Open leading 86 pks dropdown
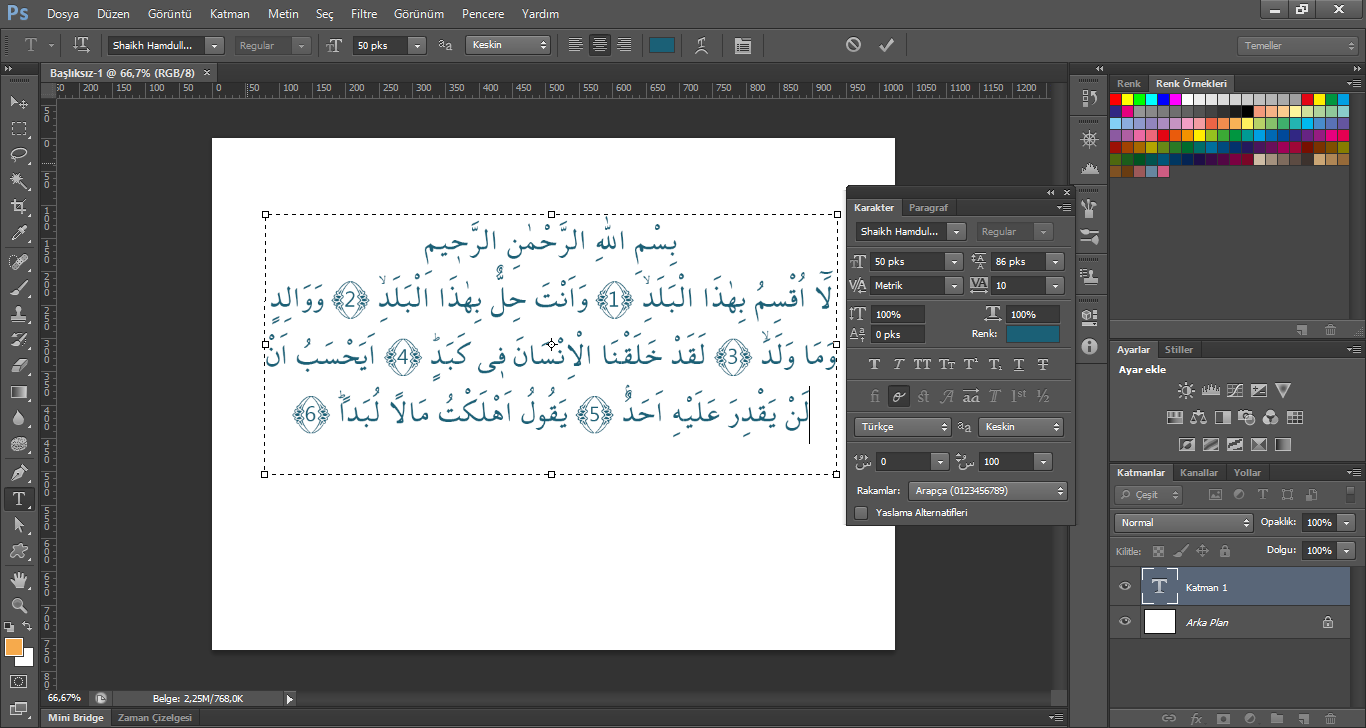Viewport: 1366px width, 728px height. pyautogui.click(x=1055, y=261)
